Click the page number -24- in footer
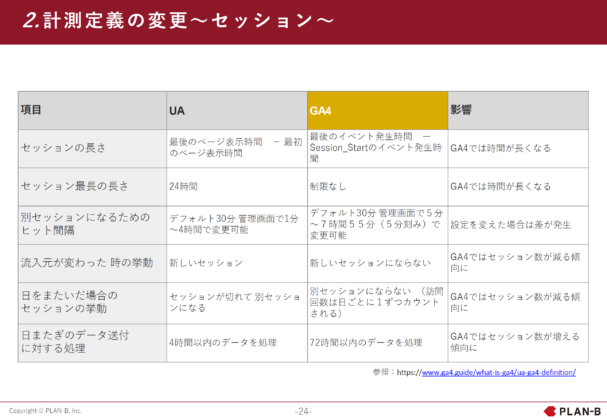Viewport: 607px width, 420px height. [x=303, y=411]
